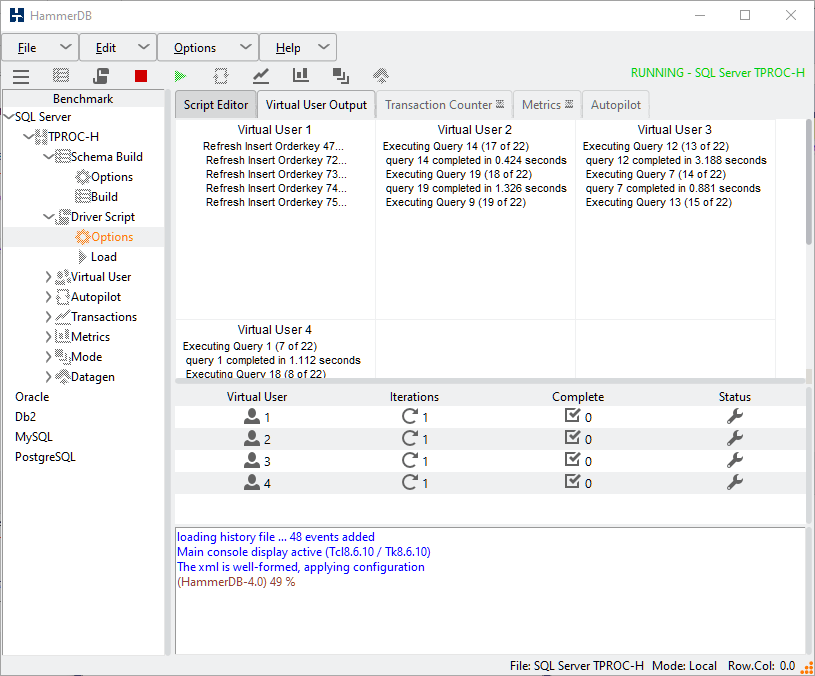Collapse the Schema Build tree node
Viewport: 815px width, 676px height.
pyautogui.click(x=48, y=156)
